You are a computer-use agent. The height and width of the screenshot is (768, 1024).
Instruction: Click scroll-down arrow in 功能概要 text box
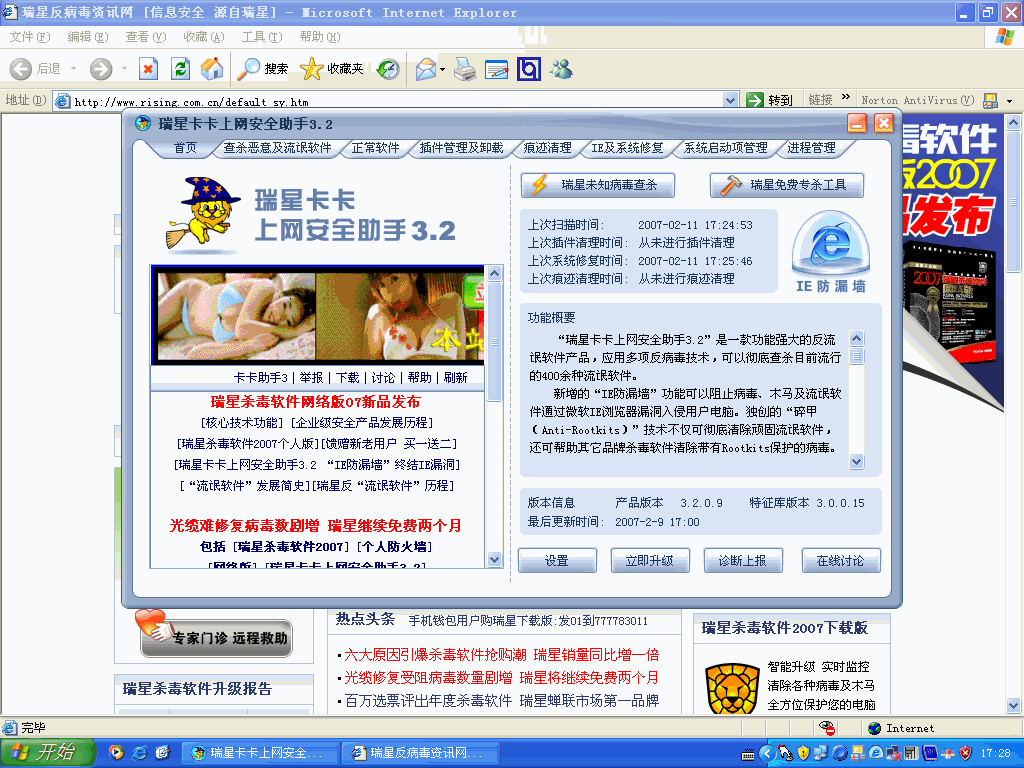pos(856,462)
